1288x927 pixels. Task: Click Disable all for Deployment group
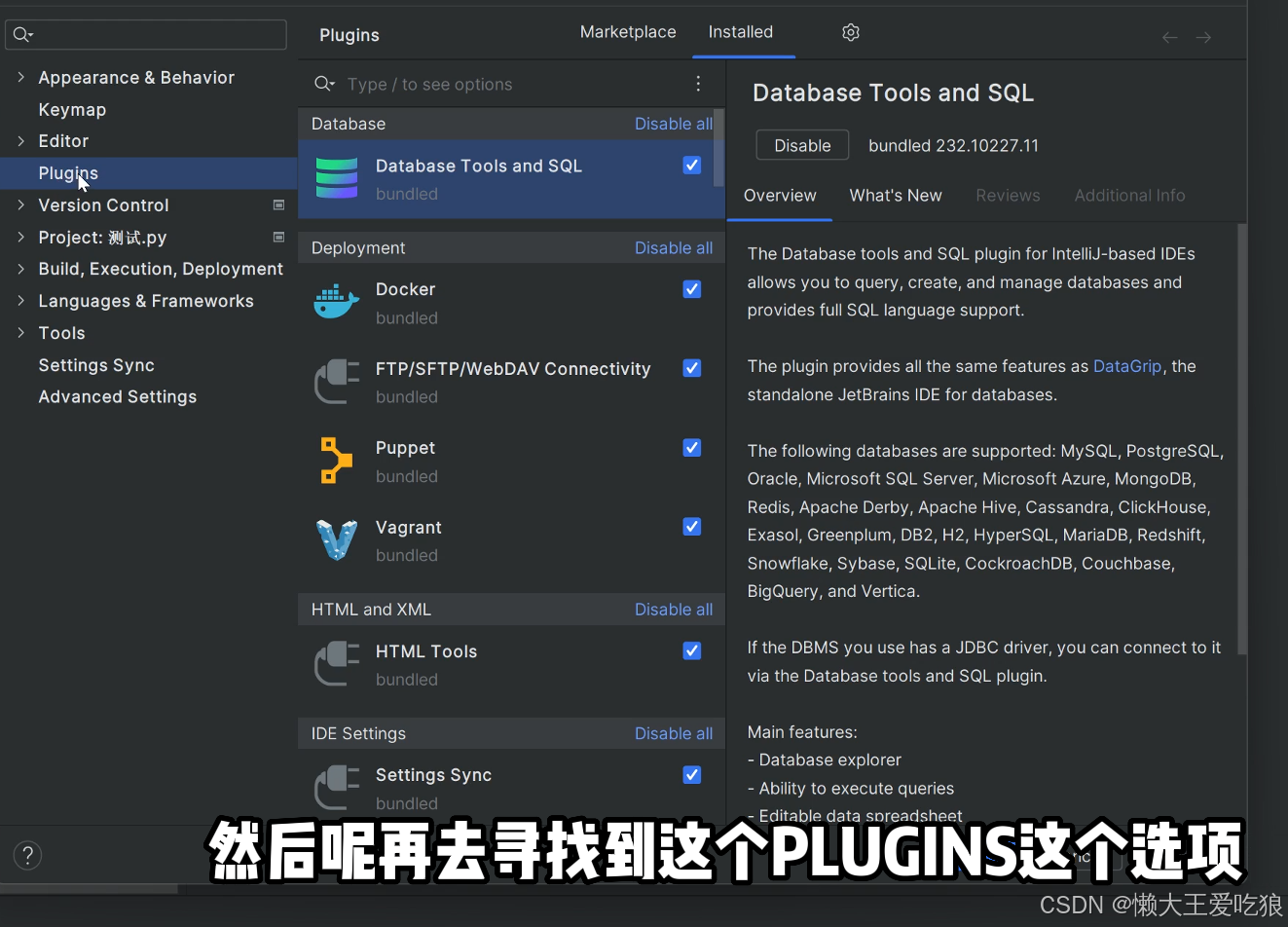click(x=674, y=248)
